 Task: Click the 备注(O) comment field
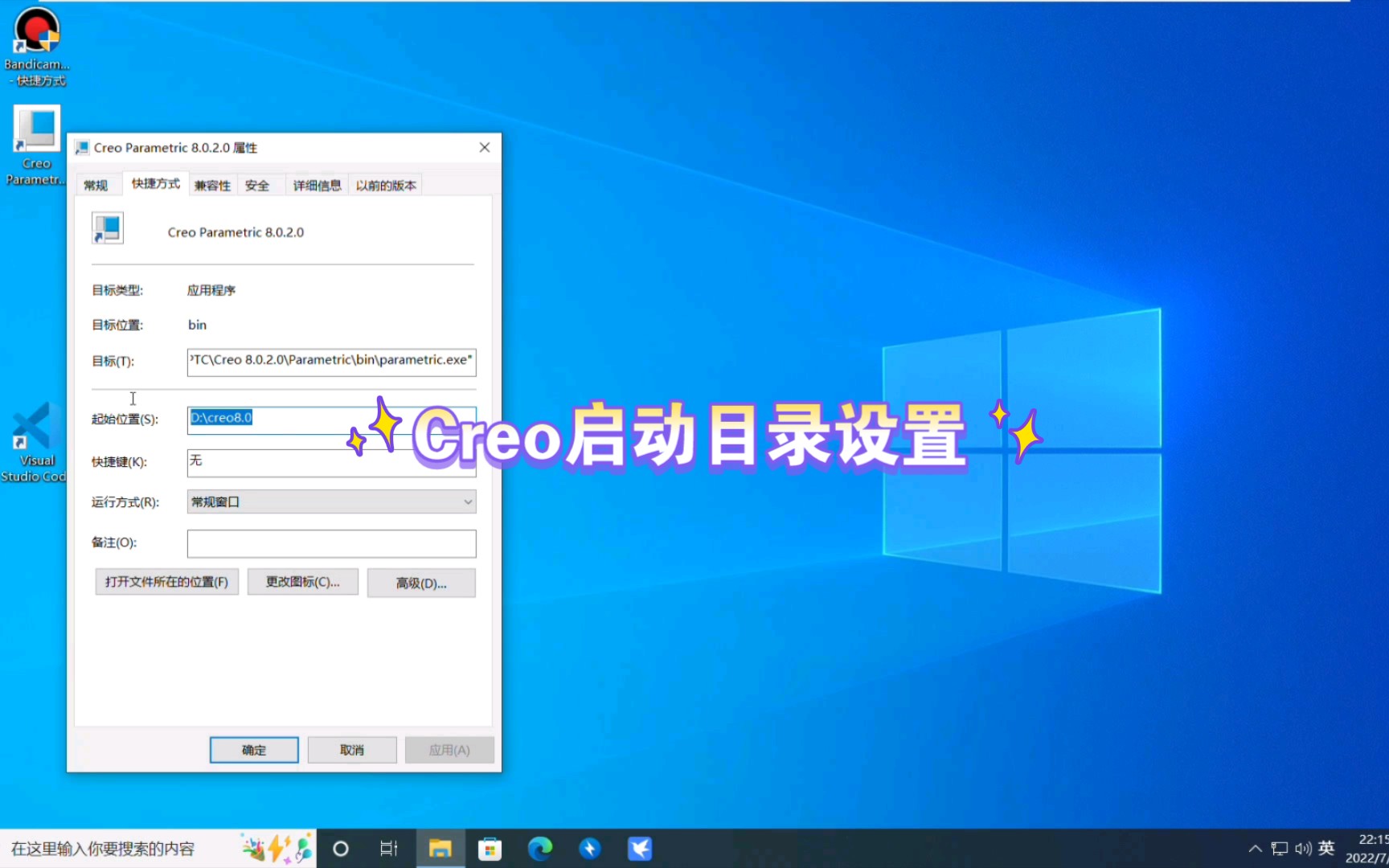(x=331, y=543)
